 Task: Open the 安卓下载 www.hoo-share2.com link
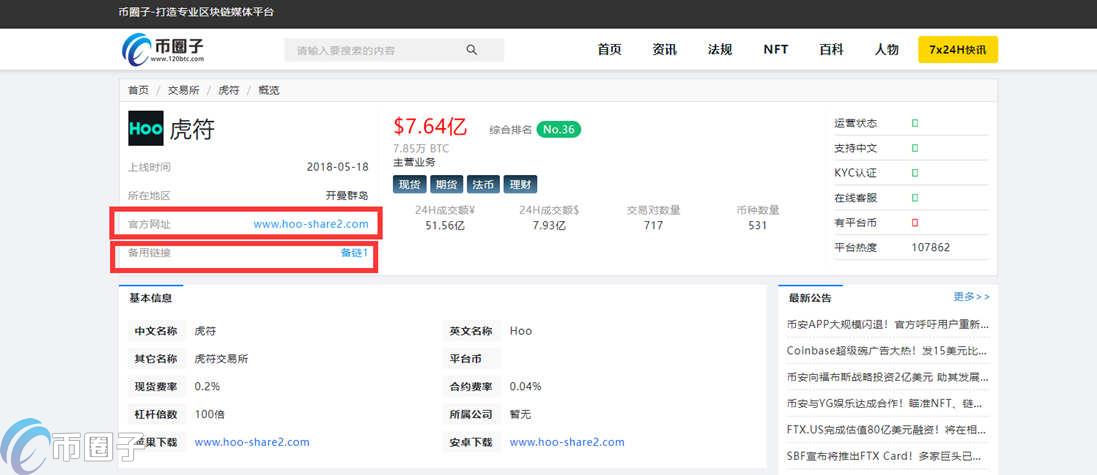(567, 442)
